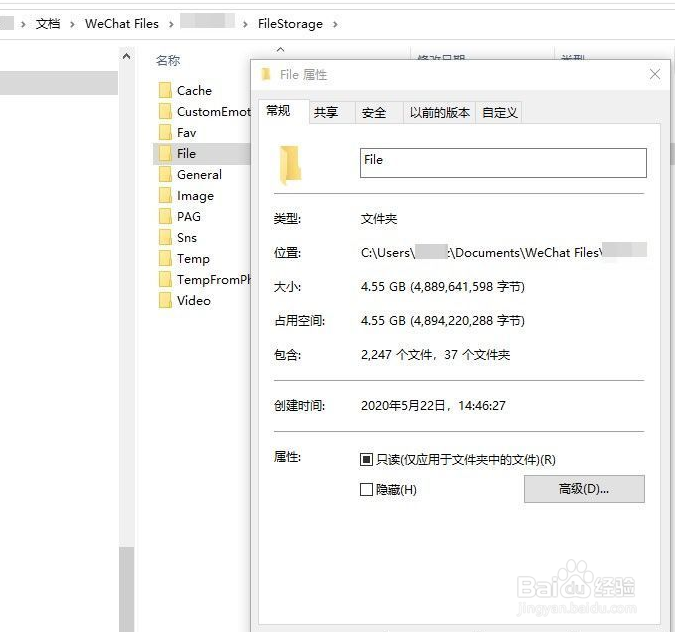Expand breadcrumb chevron after FileStorage
The width and height of the screenshot is (675, 632).
pos(335,25)
